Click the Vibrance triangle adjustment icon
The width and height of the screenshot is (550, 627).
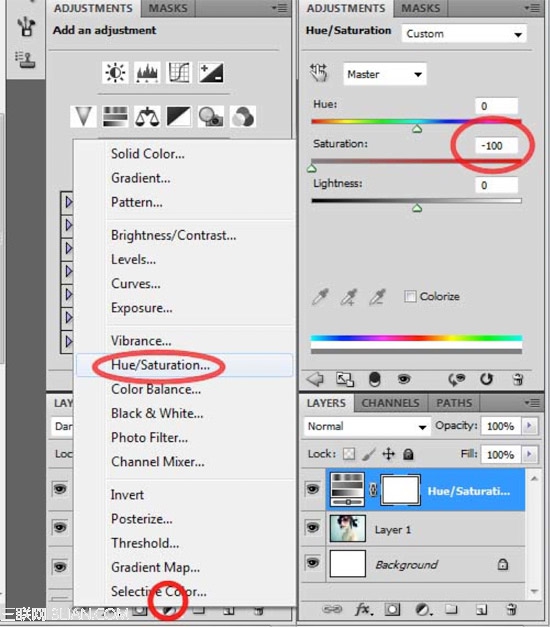[x=83, y=116]
